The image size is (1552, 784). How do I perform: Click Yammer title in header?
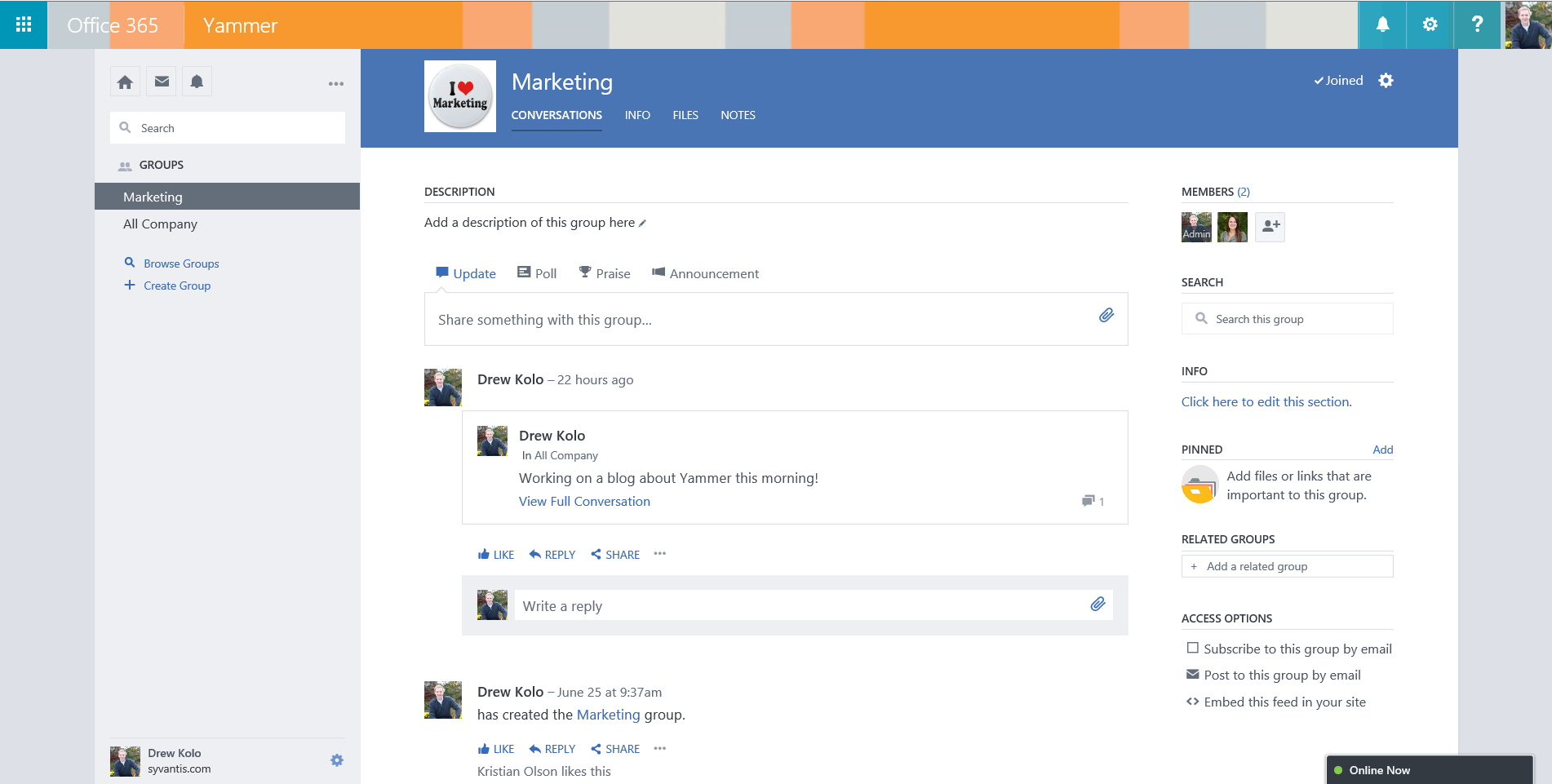241,25
